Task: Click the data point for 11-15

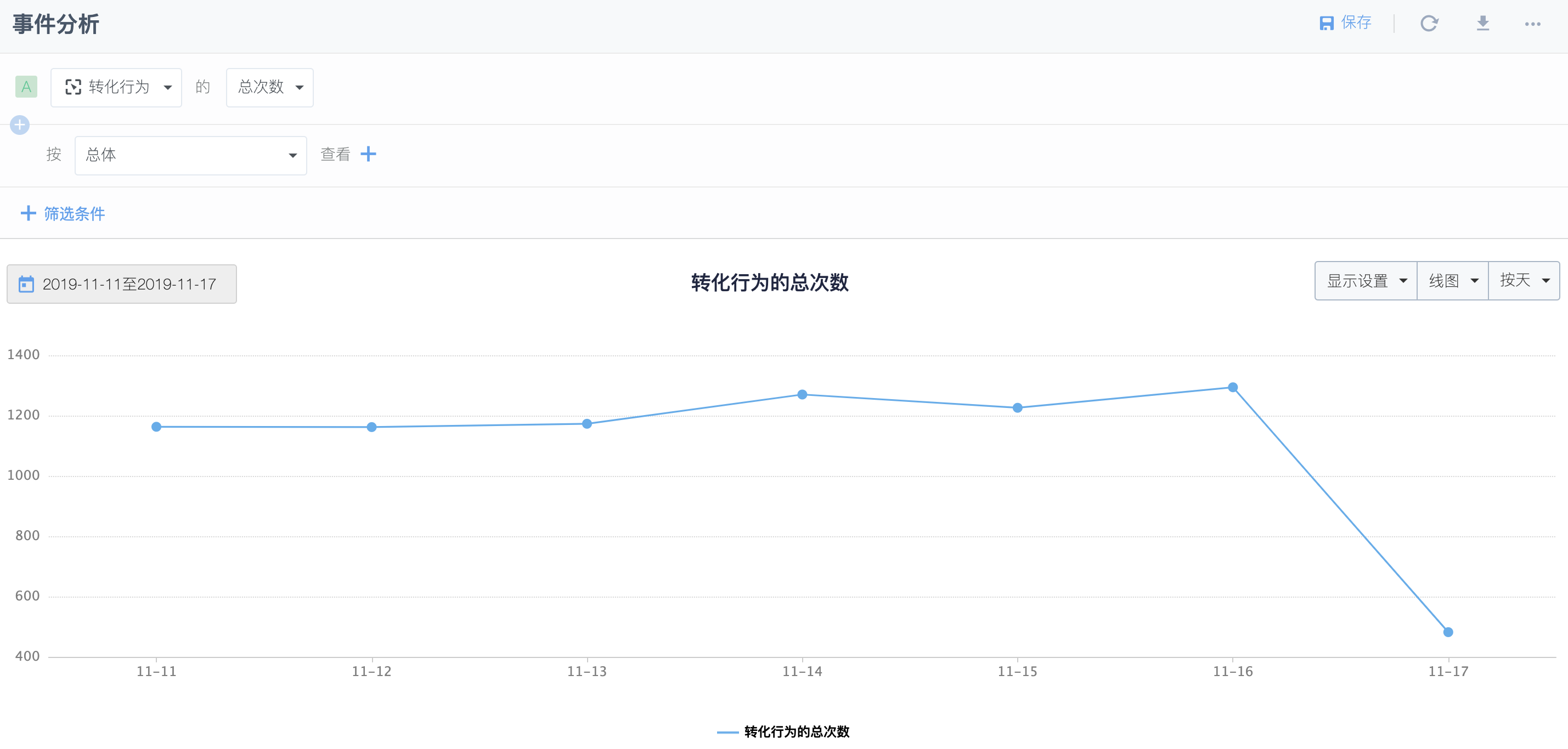Action: pyautogui.click(x=1018, y=407)
